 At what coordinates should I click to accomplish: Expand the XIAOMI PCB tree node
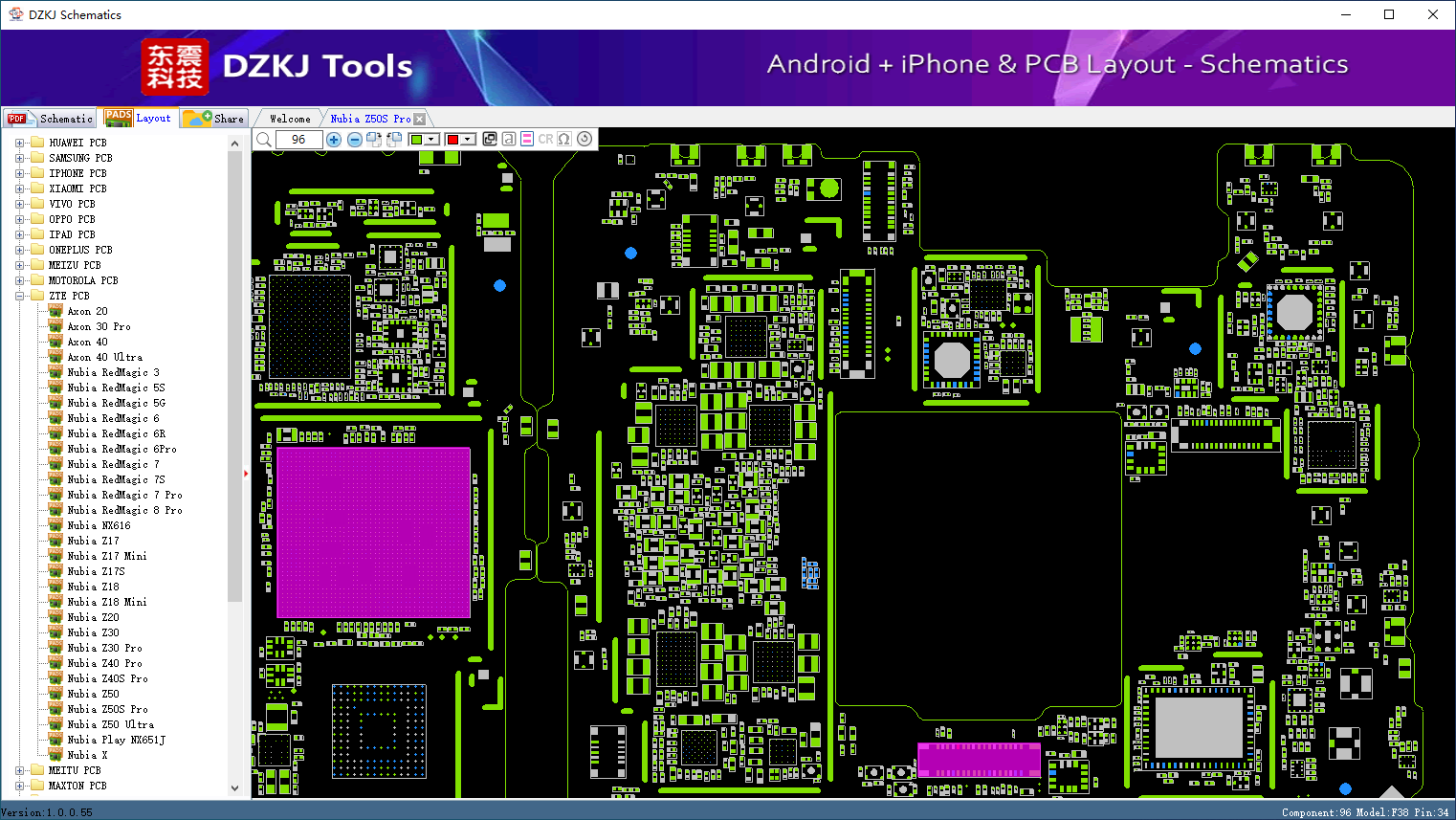pos(20,188)
